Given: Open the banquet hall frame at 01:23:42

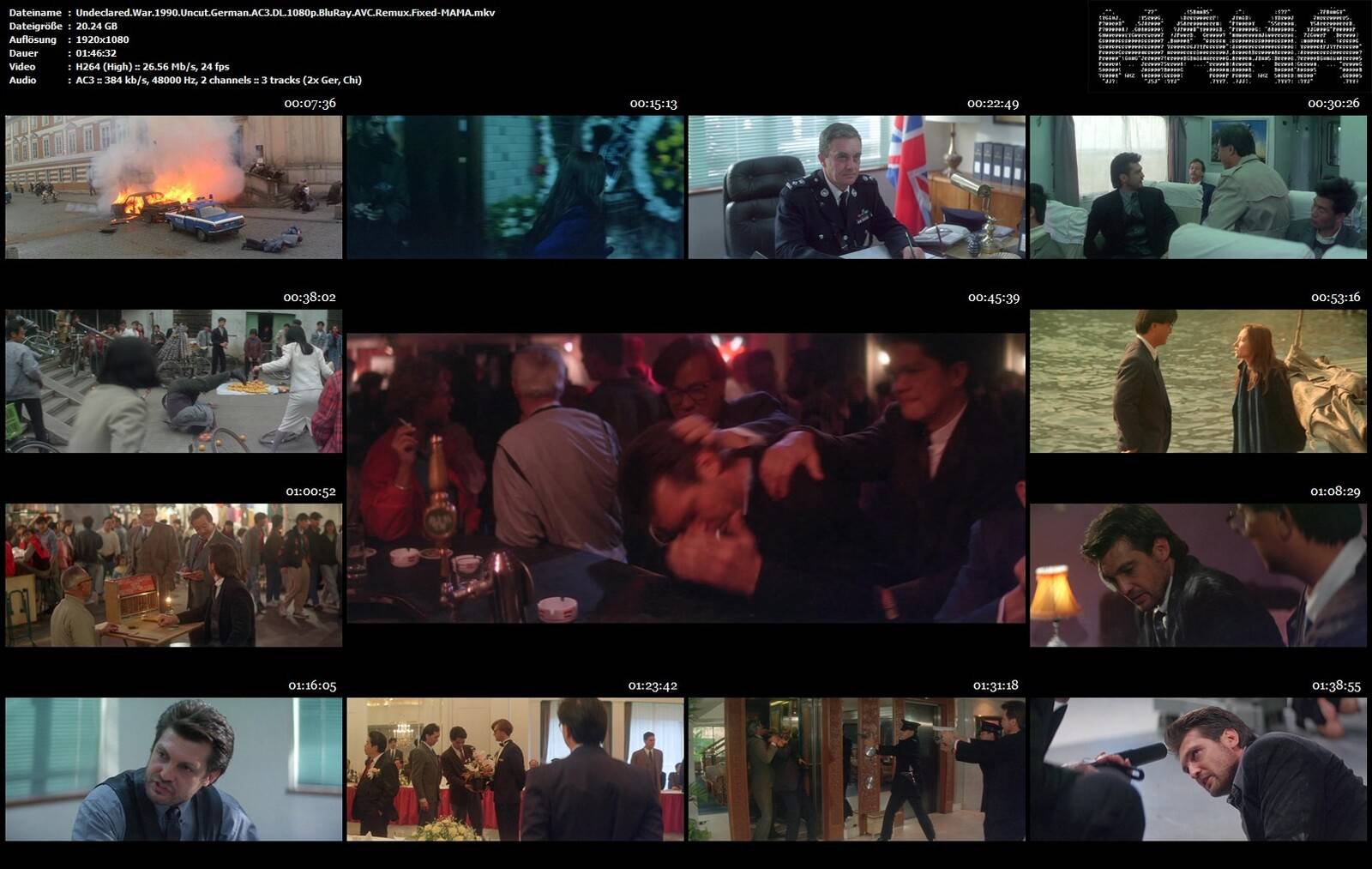Looking at the screenshot, I should 515,769.
